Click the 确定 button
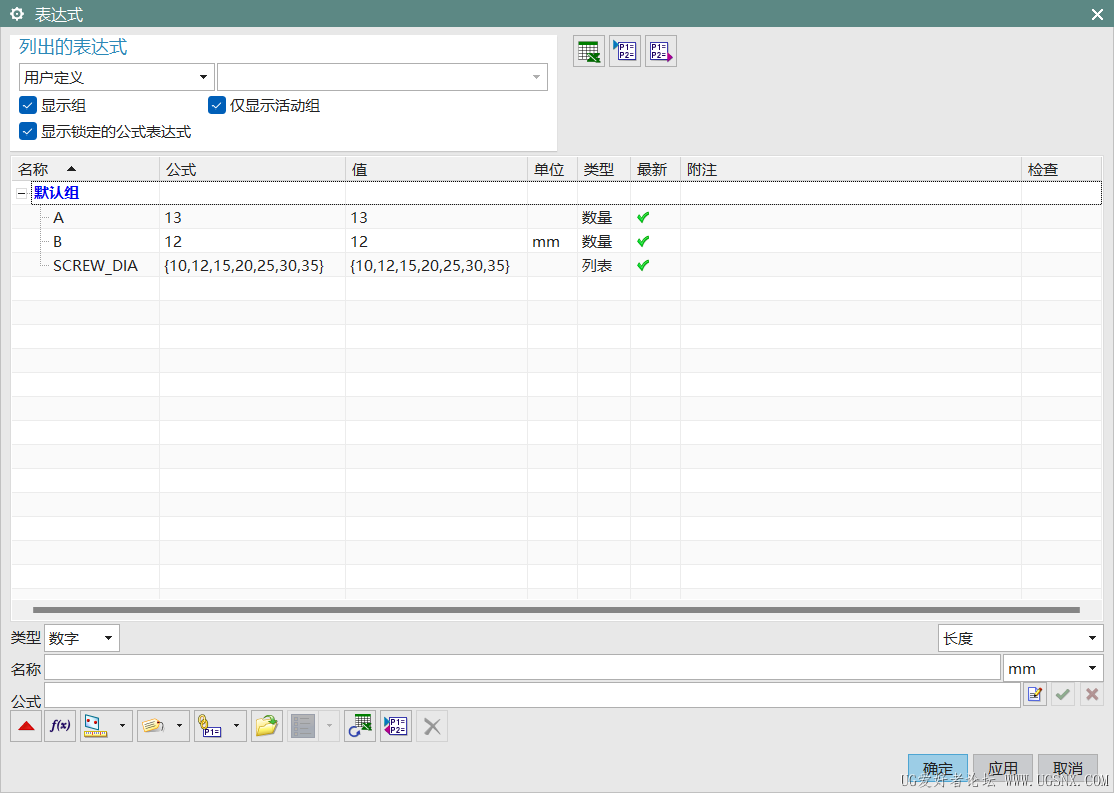The width and height of the screenshot is (1114, 793). coord(938,769)
